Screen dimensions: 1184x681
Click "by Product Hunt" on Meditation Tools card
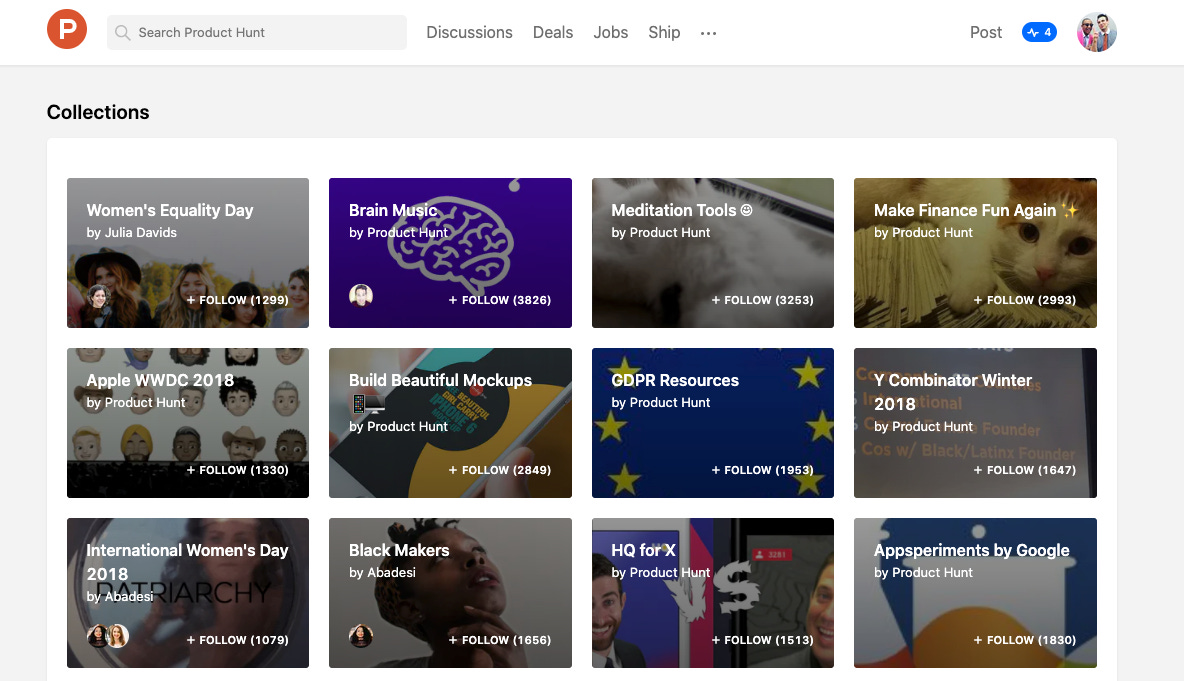[661, 233]
